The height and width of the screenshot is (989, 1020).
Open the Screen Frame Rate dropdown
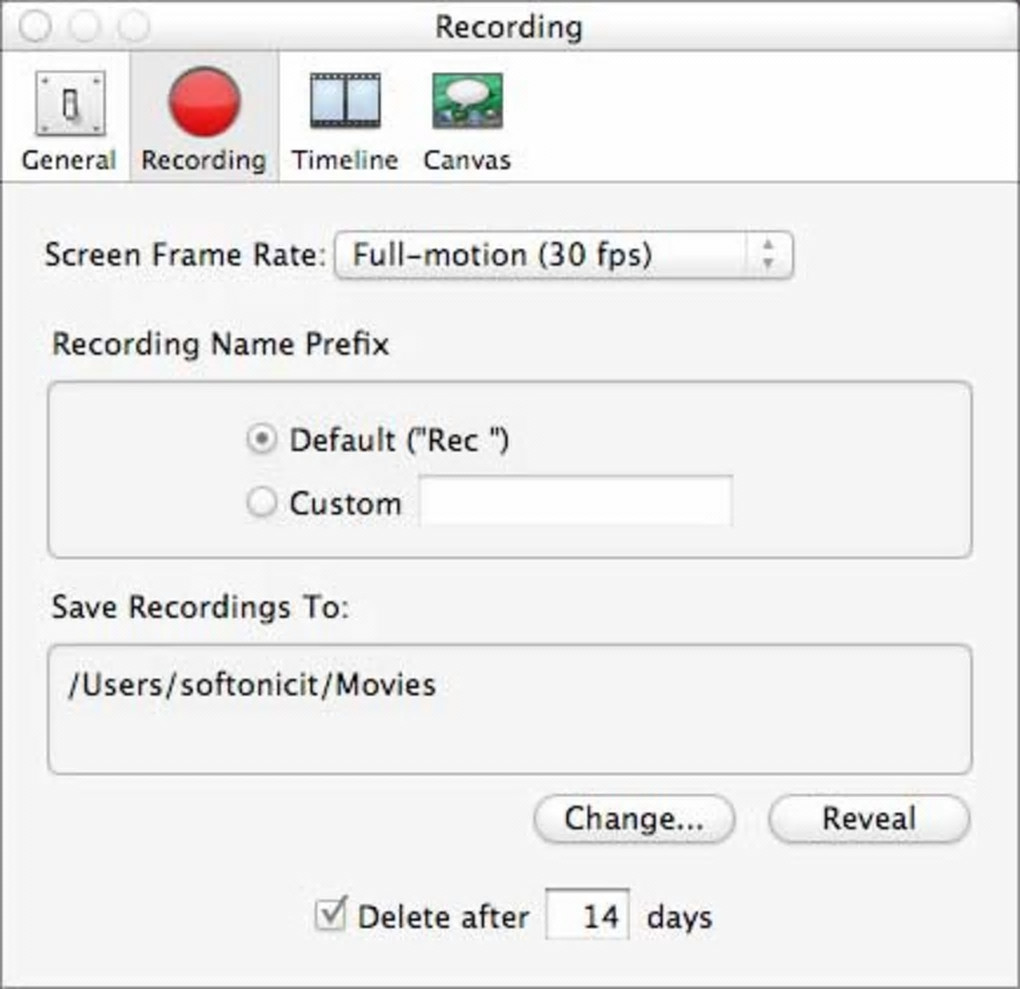(x=563, y=256)
